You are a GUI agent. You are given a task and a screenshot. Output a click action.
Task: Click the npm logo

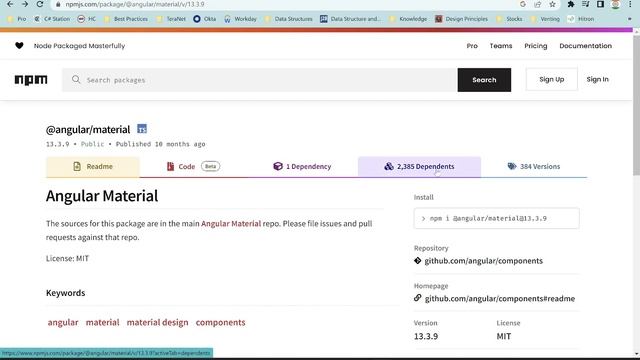tap(31, 80)
